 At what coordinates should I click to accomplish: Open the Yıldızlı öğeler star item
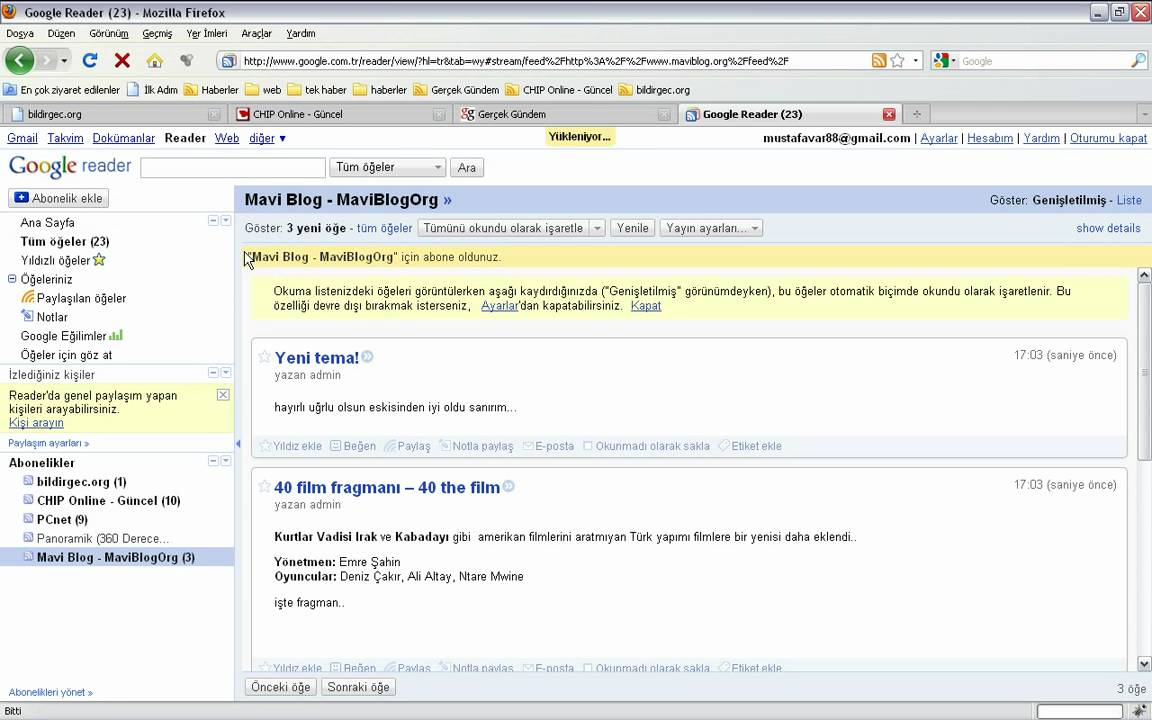coord(63,260)
